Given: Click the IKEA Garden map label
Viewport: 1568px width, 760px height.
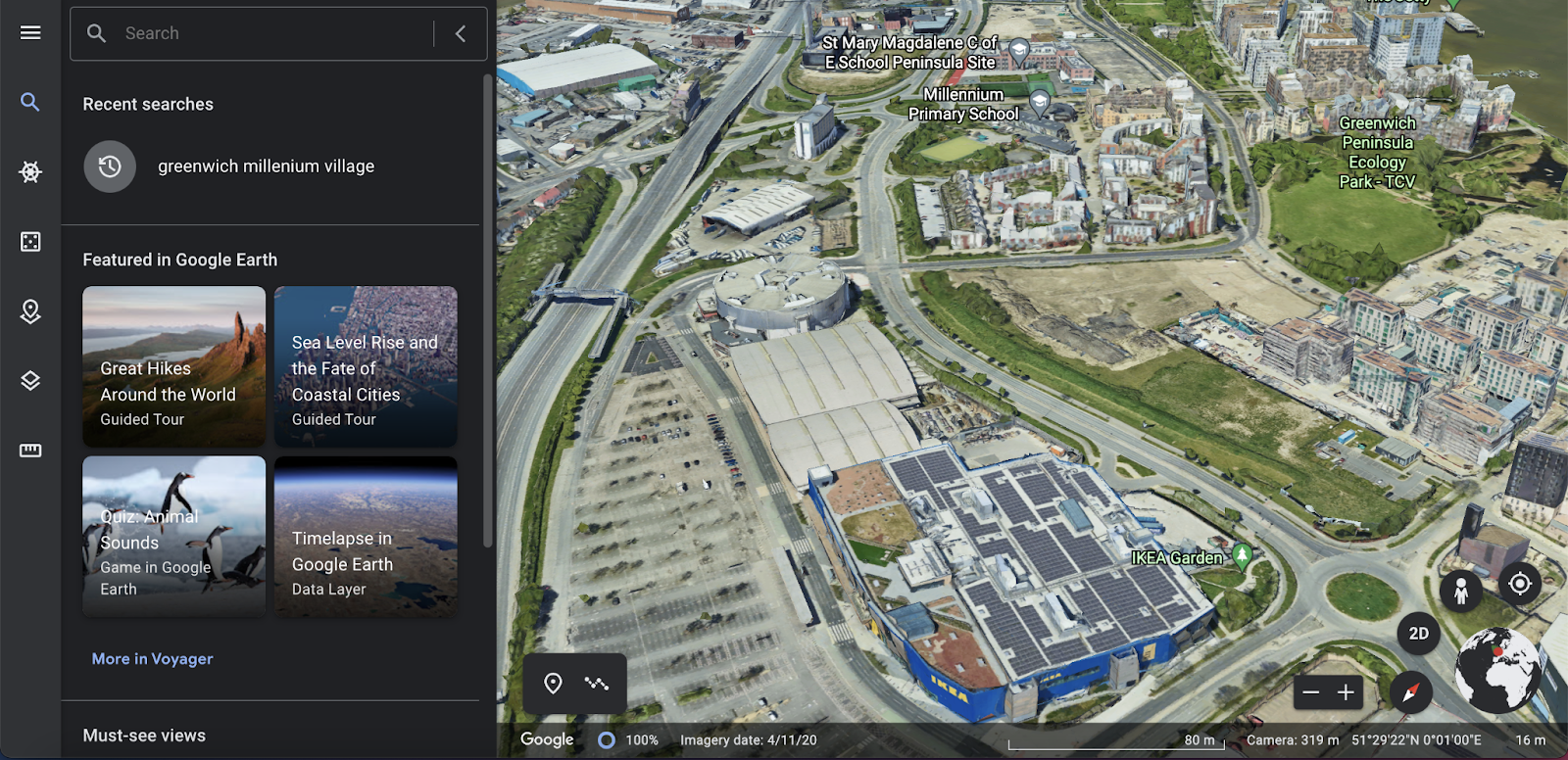Looking at the screenshot, I should click(1177, 558).
